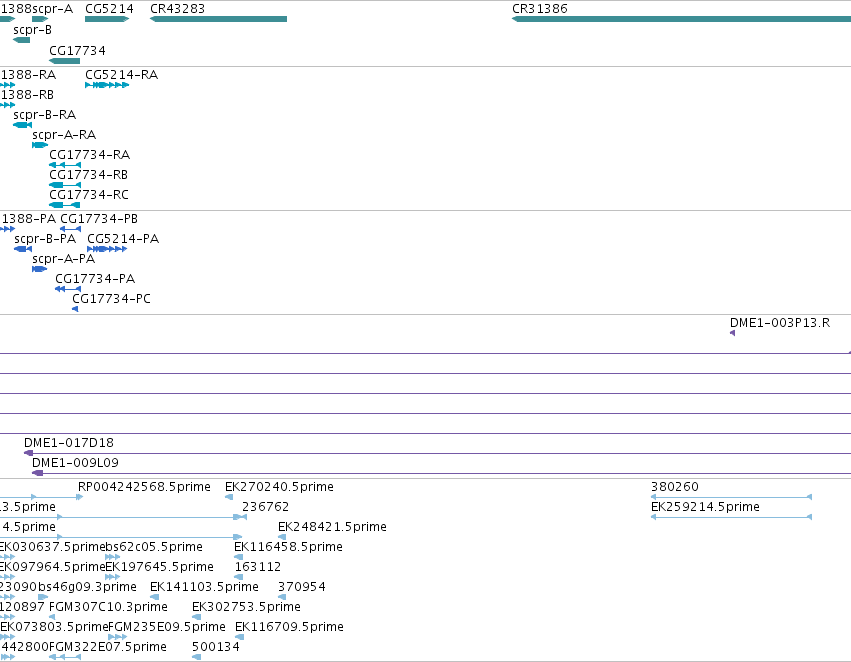Open the scpr-A-RA transcript label

(64, 135)
